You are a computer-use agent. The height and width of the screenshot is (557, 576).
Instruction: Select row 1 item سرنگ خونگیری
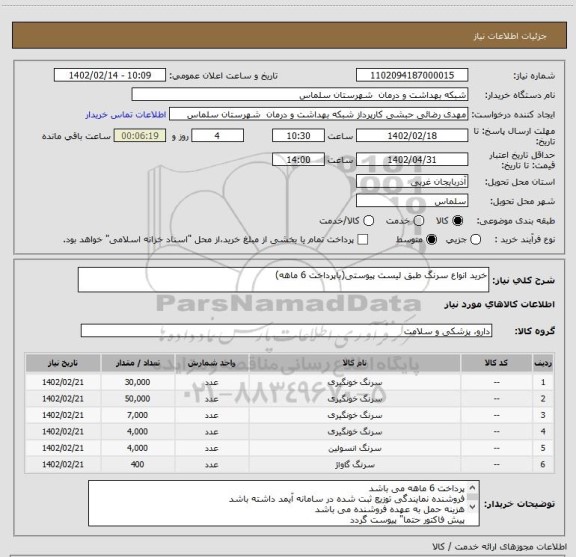tap(355, 382)
